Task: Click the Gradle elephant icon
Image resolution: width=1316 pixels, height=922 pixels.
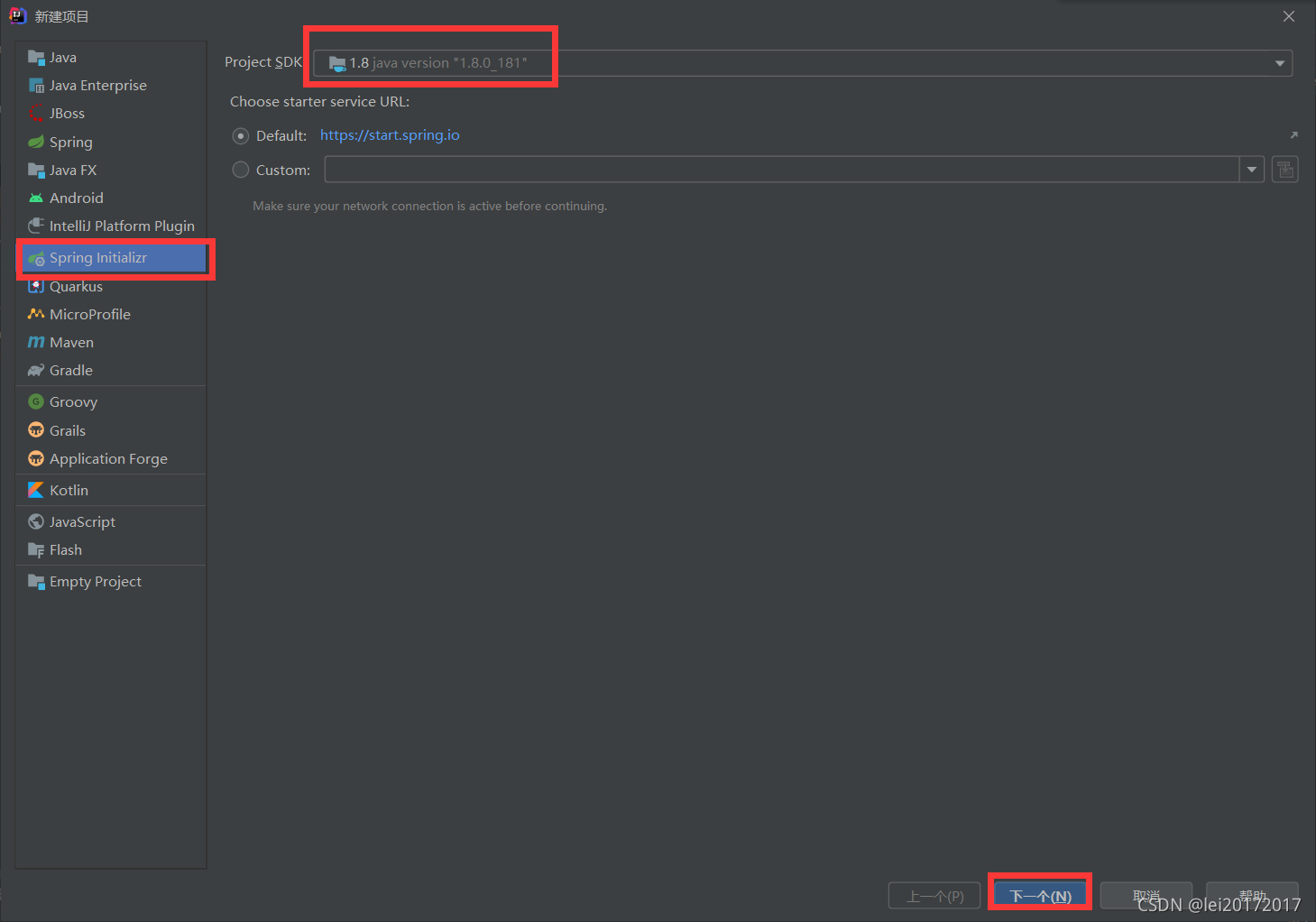Action: [36, 370]
